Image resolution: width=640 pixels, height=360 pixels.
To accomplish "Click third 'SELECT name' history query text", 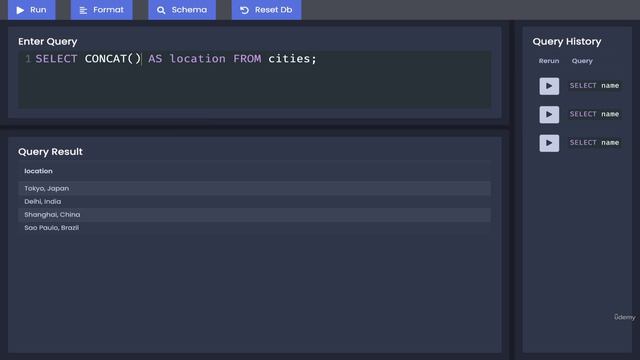I will [594, 142].
